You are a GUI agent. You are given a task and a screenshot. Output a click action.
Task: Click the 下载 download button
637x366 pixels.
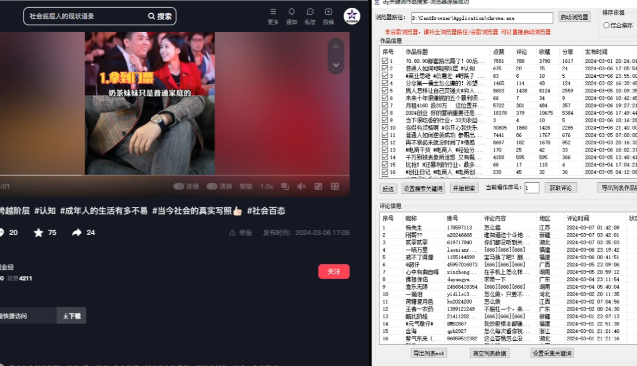click(x=72, y=316)
